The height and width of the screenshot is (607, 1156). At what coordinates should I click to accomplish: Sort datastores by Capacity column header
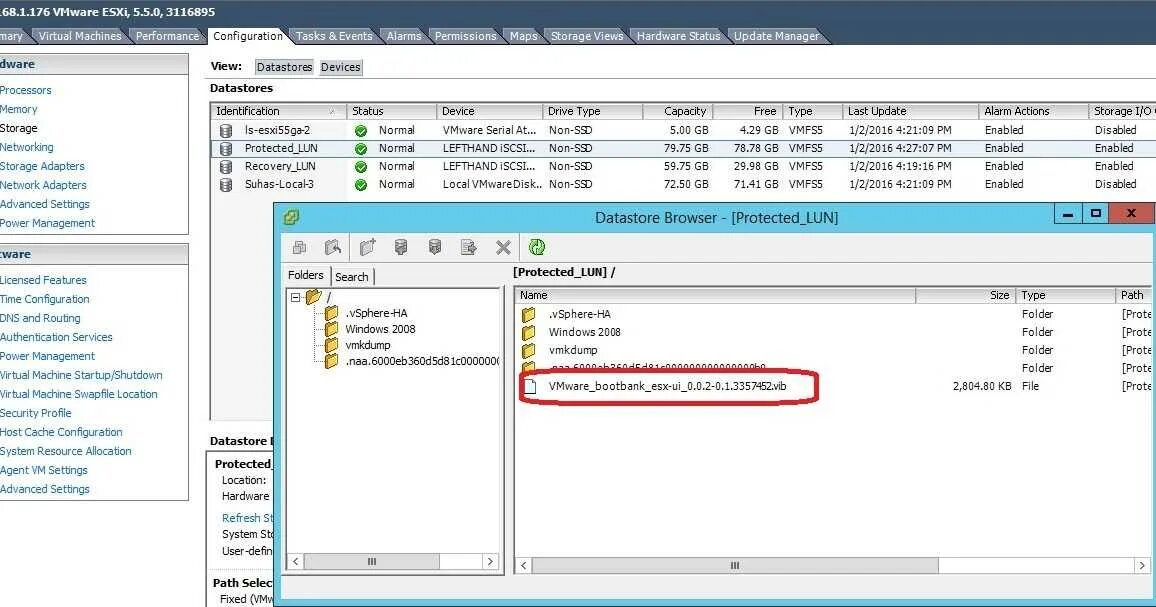pos(678,111)
